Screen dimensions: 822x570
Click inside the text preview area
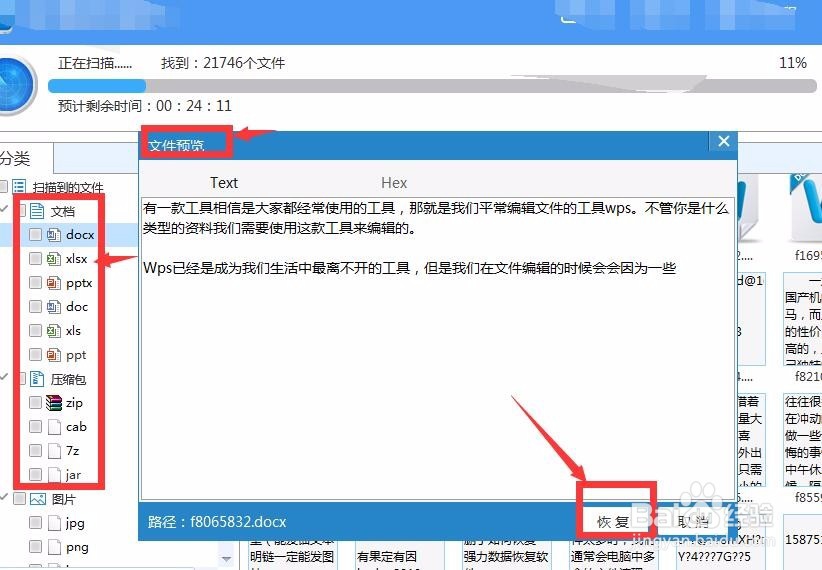[438, 349]
